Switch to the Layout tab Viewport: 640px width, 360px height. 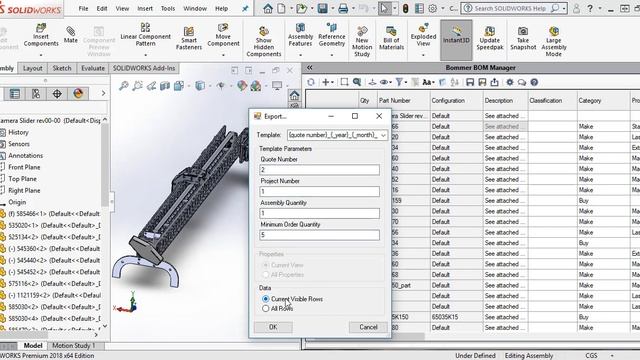click(x=33, y=68)
